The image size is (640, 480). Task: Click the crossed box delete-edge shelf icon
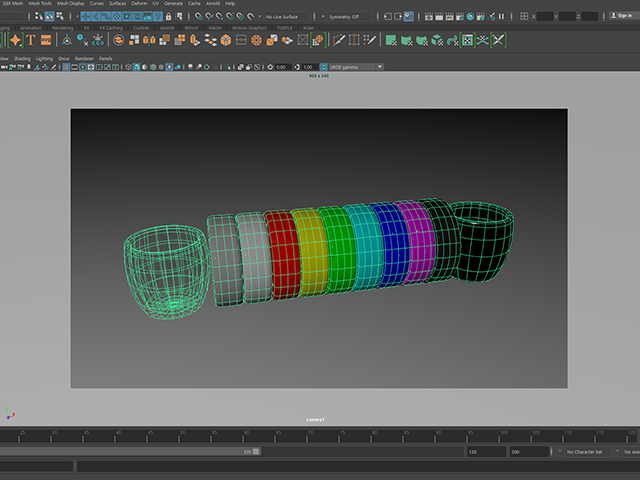[x=302, y=40]
